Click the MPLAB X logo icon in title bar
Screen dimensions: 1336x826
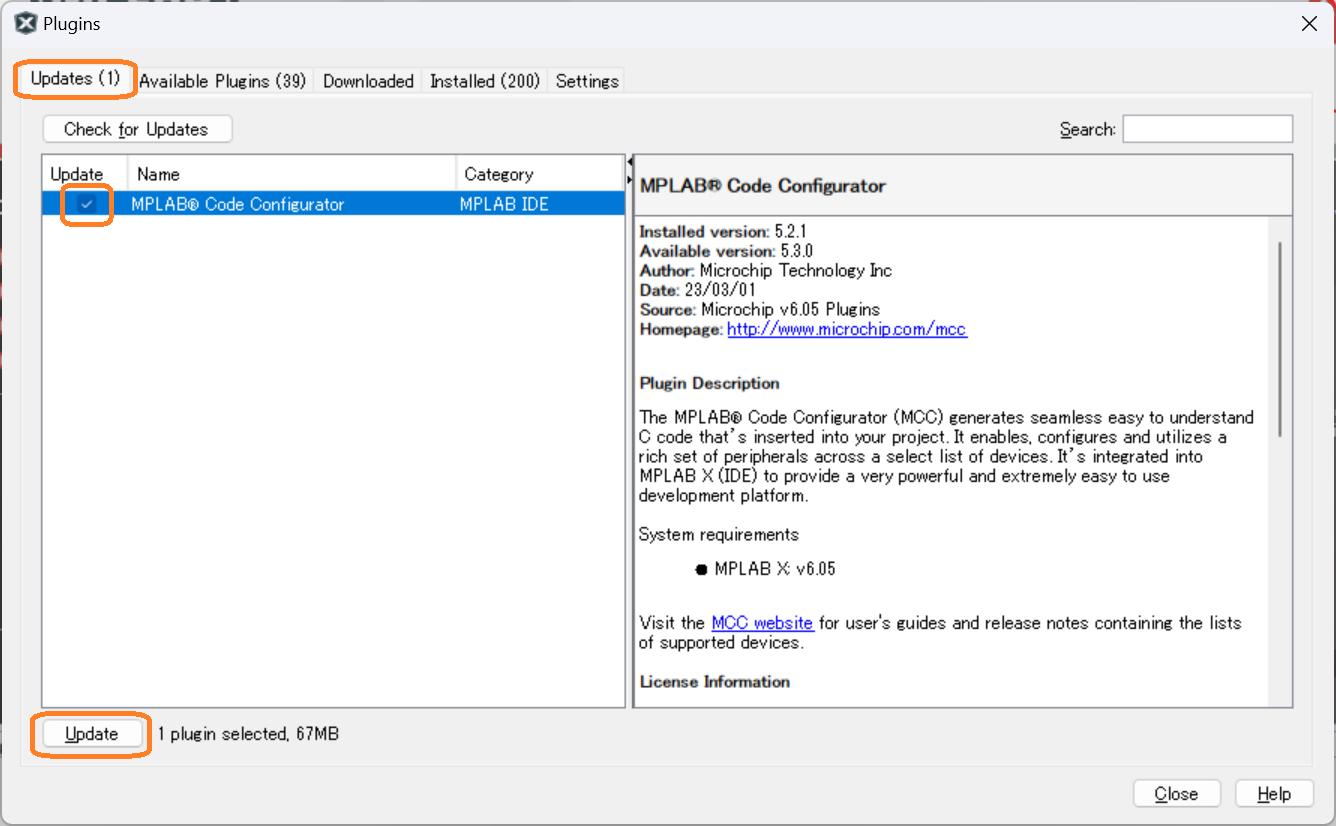tap(27, 23)
